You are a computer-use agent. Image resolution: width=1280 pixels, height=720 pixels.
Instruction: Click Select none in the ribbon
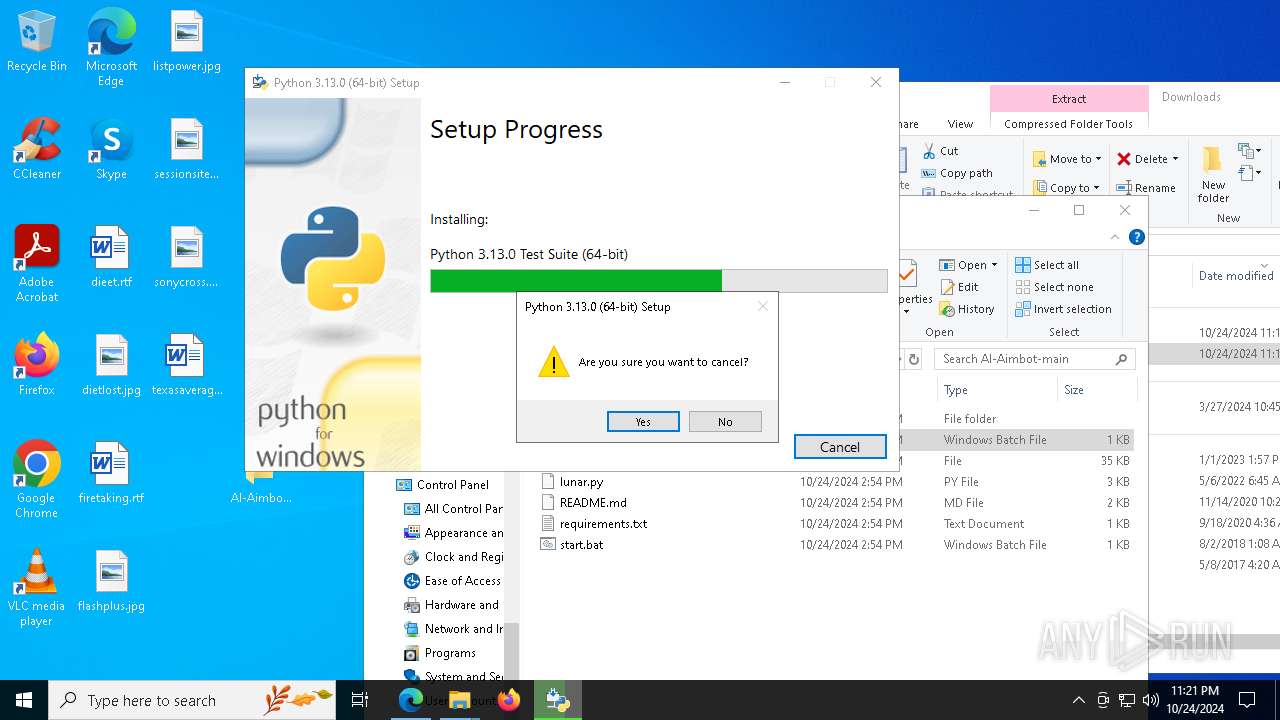(x=1055, y=287)
